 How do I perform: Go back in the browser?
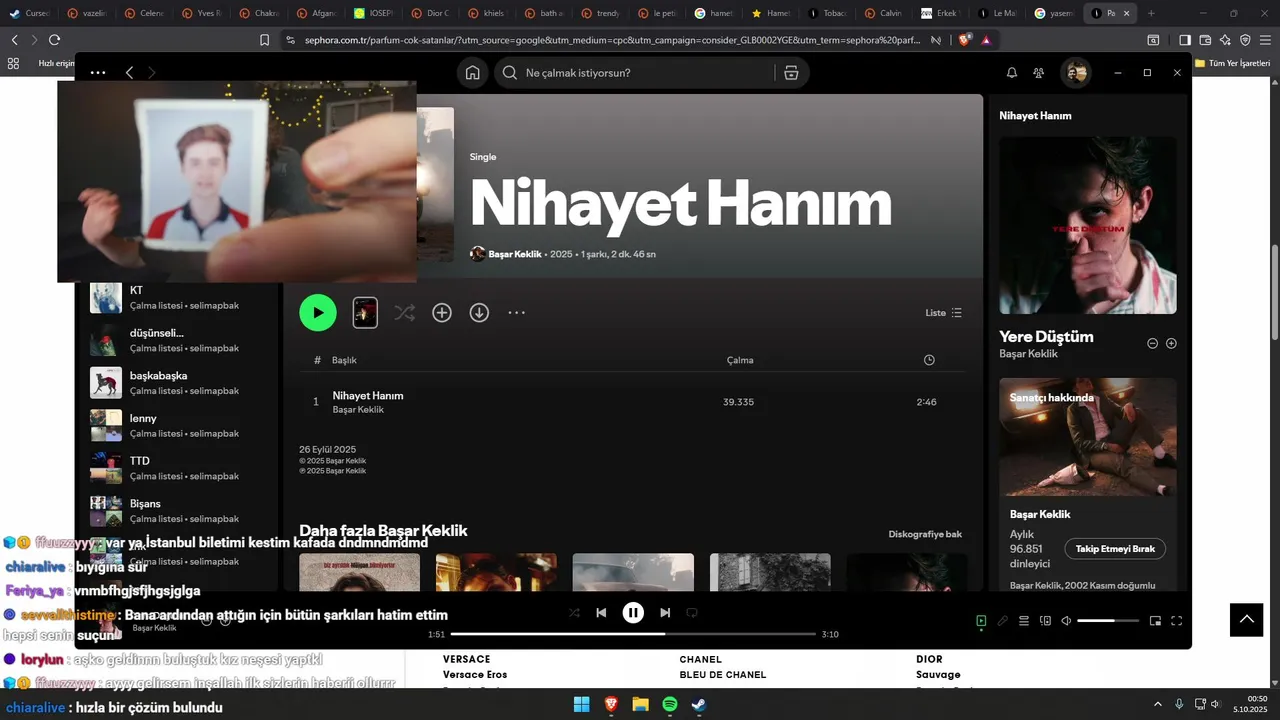tap(14, 40)
